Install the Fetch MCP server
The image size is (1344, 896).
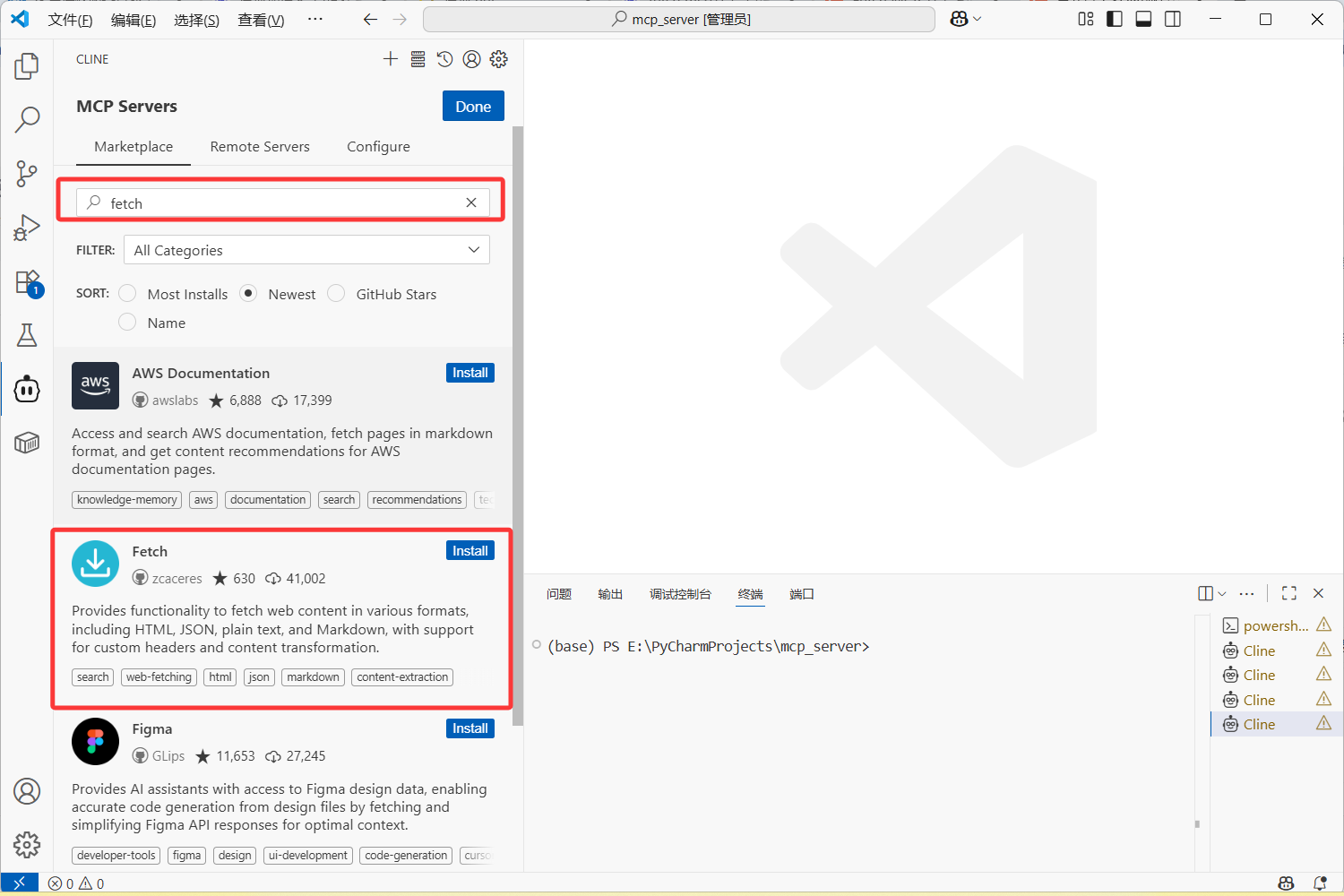click(x=470, y=550)
